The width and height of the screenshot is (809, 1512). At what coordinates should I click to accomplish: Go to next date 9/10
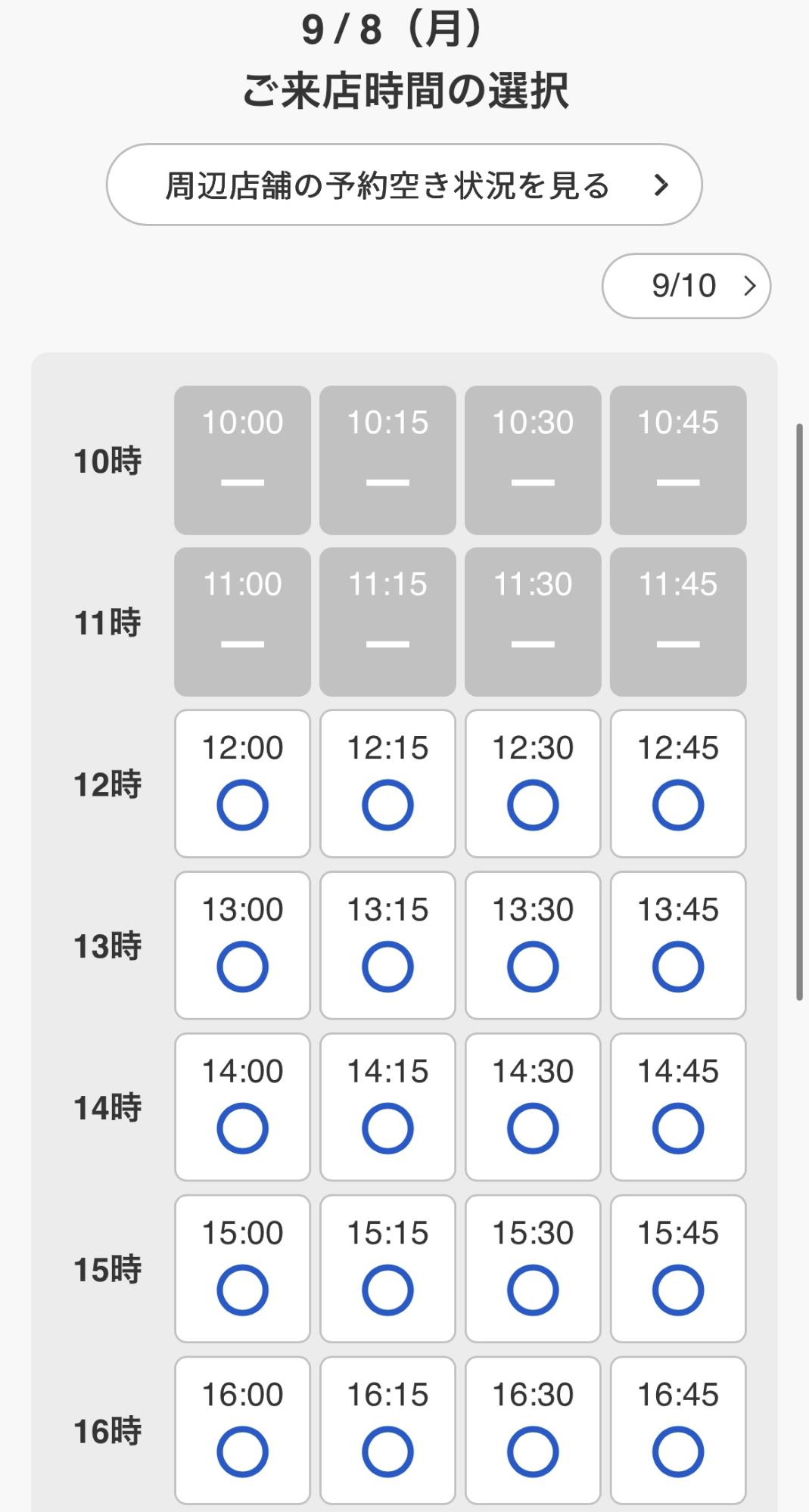686,286
